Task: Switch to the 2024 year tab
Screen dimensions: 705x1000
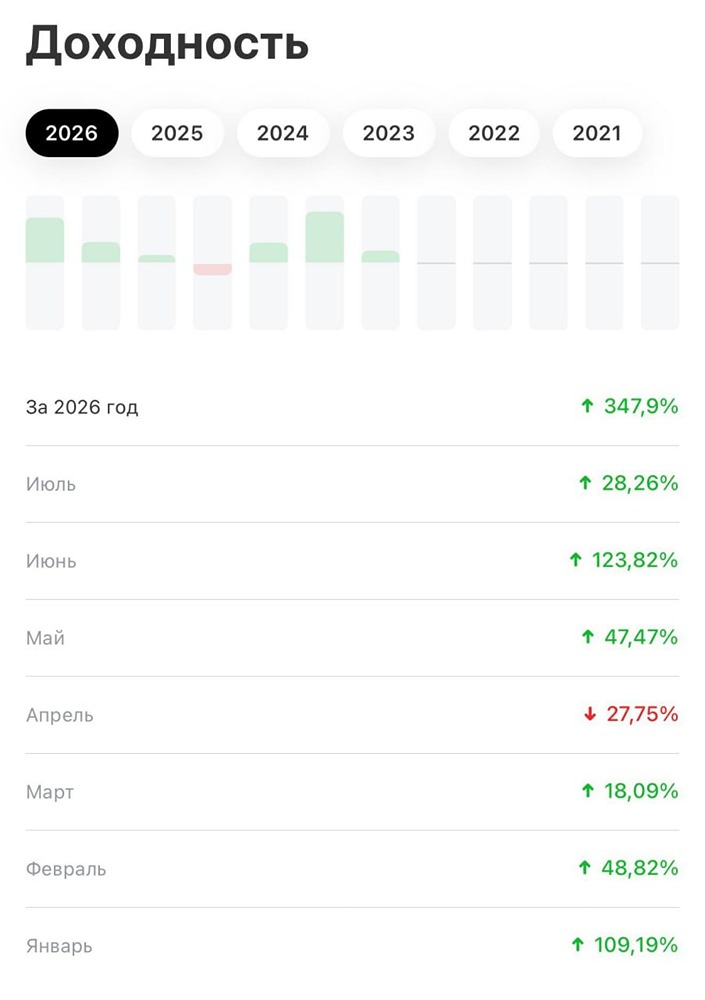Action: click(x=283, y=133)
